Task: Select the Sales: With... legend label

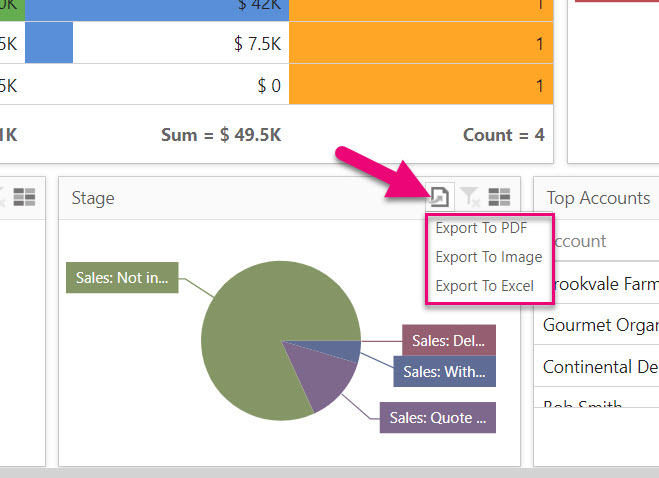Action: click(445, 371)
